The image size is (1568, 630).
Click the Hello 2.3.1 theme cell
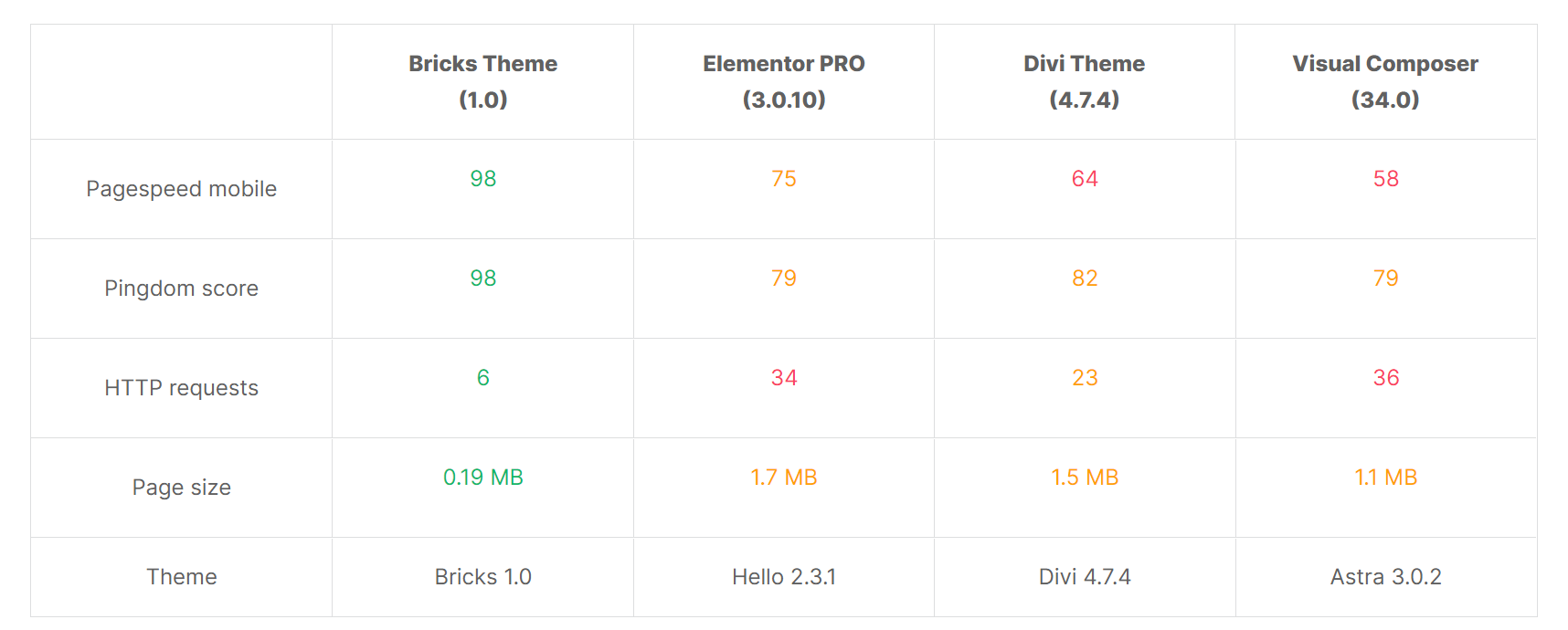783,577
